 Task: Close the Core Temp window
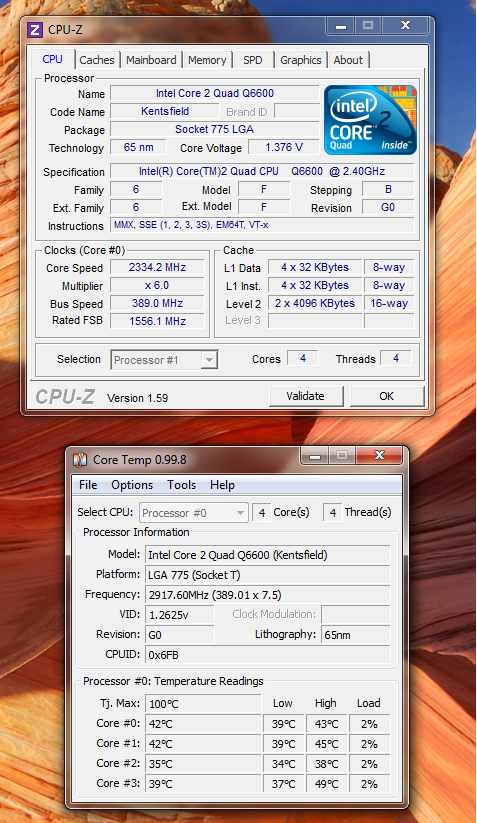point(380,455)
